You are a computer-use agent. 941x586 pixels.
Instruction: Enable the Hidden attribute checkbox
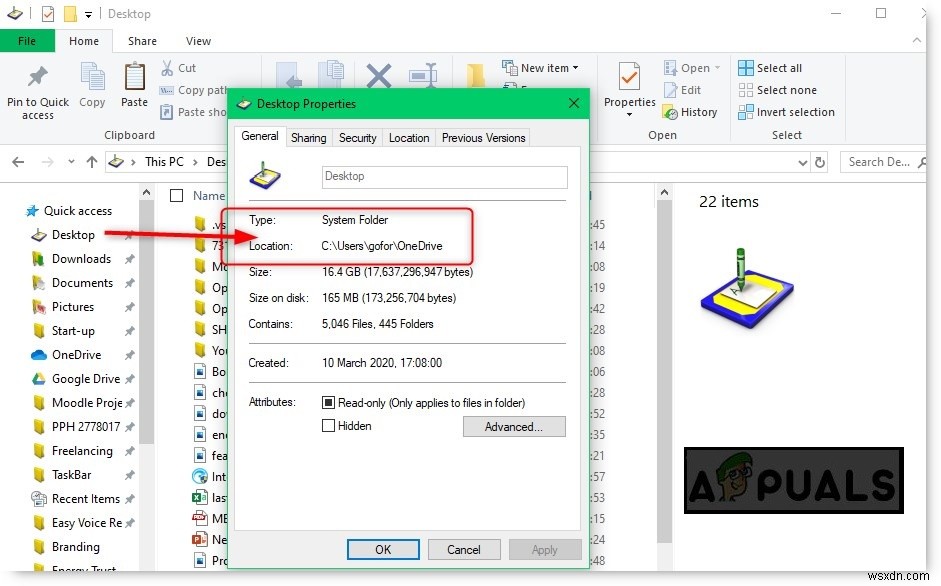click(x=328, y=426)
